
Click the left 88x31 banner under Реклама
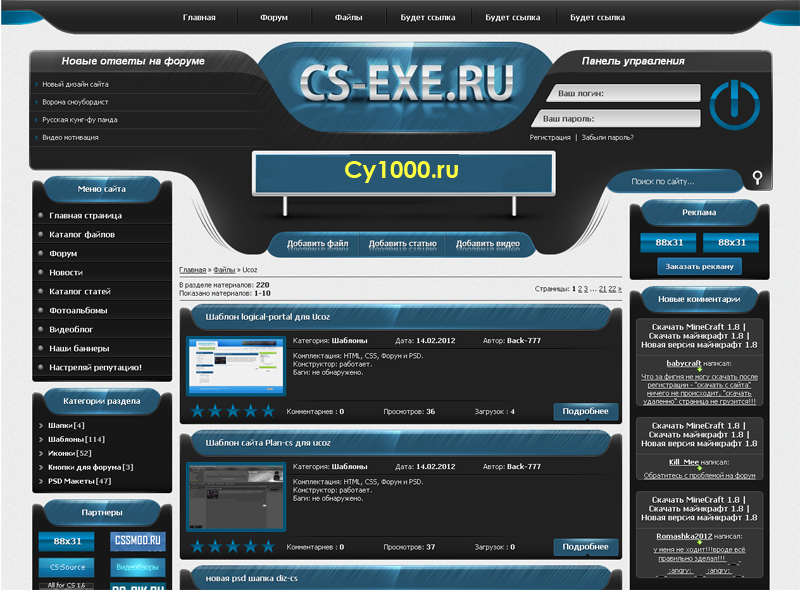coord(668,242)
